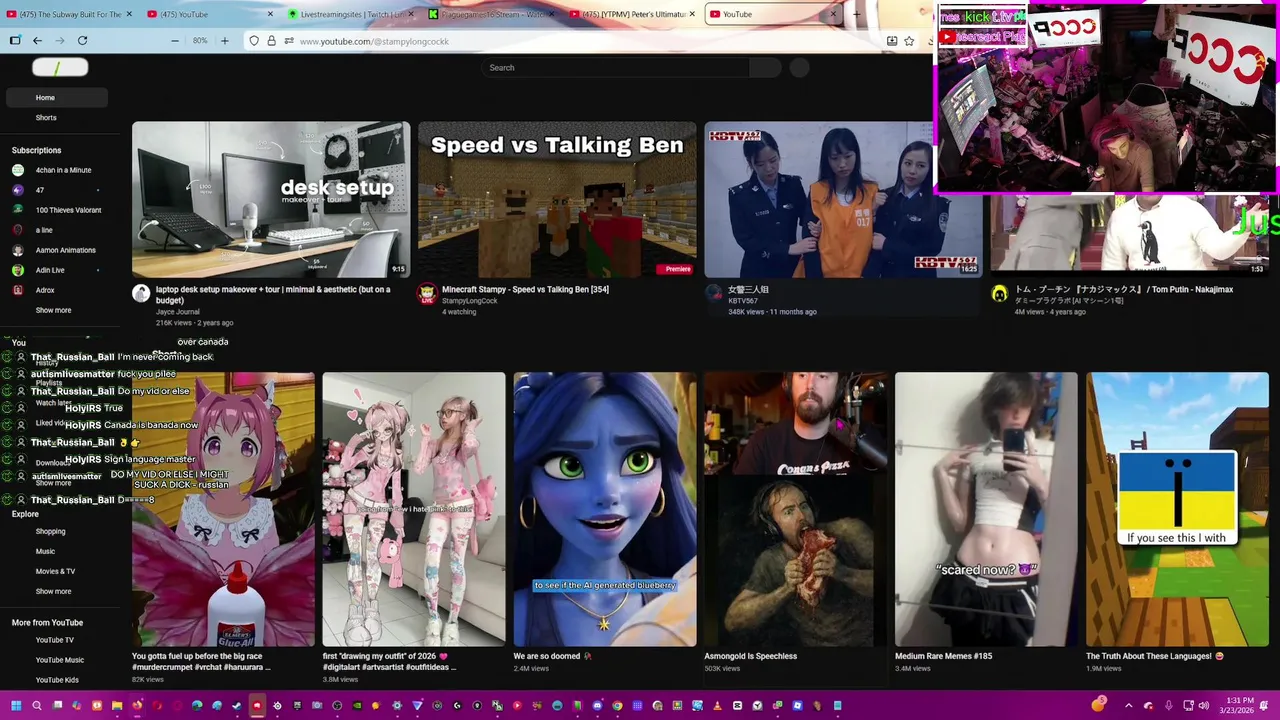Click the install app icon in the address bar
Image resolution: width=1280 pixels, height=720 pixels.
click(x=891, y=41)
